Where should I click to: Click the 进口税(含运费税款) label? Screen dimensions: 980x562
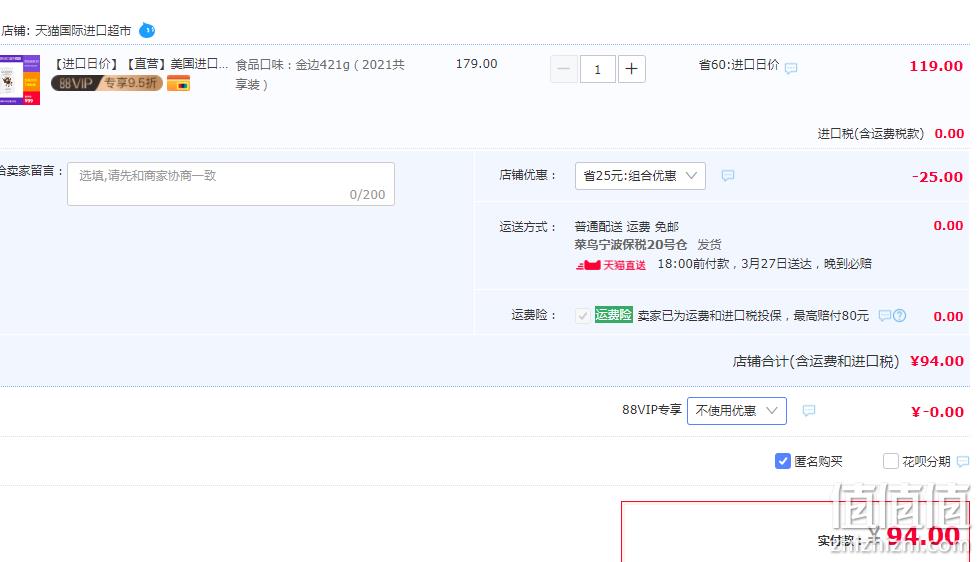click(x=871, y=133)
